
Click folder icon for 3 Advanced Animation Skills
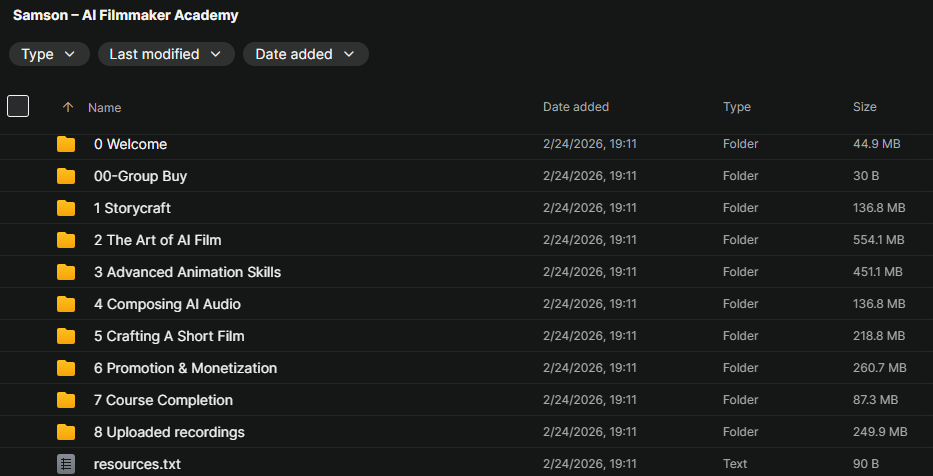[66, 272]
